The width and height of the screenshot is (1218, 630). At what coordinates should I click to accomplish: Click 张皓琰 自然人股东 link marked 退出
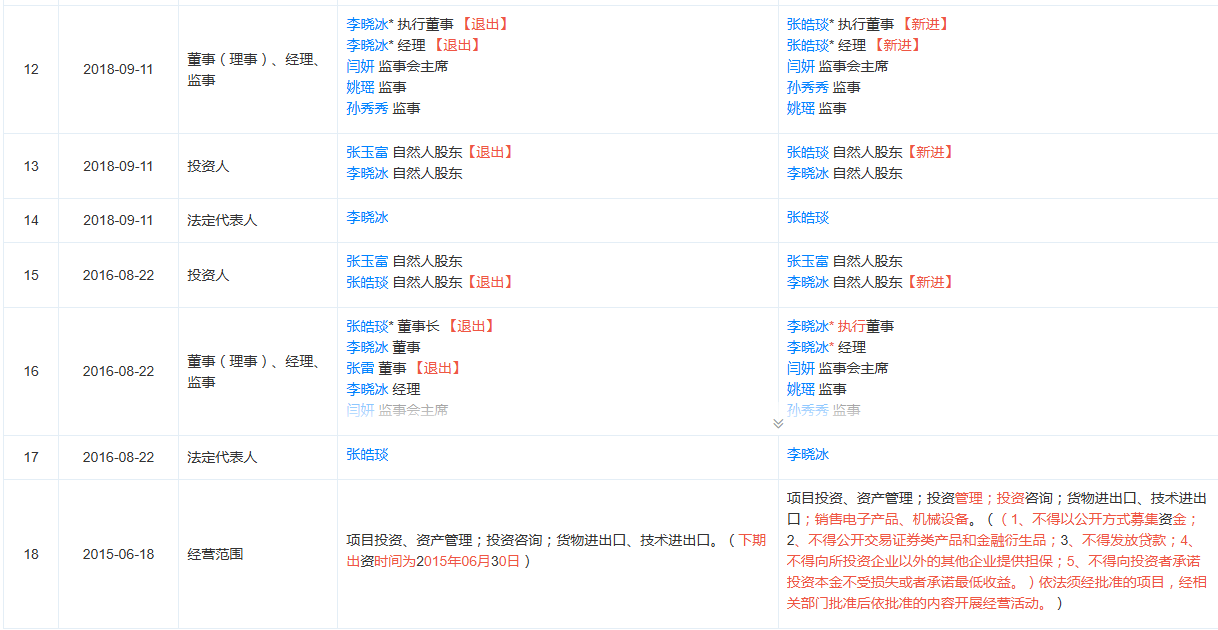pos(367,282)
